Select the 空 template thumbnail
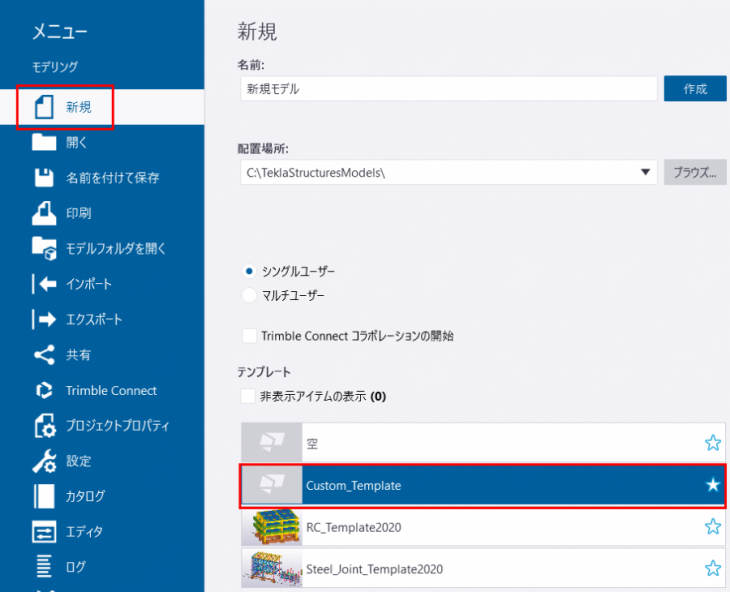This screenshot has height=592, width=730. click(272, 442)
